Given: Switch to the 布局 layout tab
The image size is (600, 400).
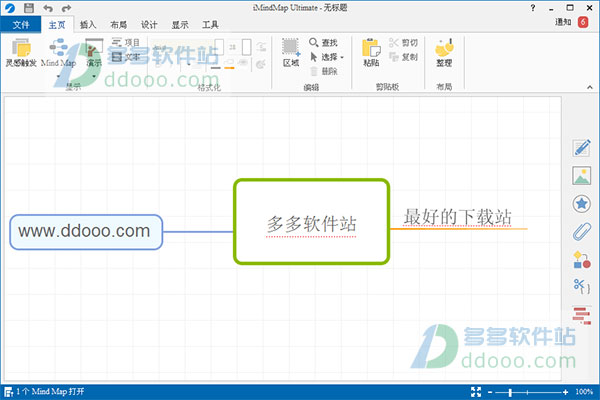Looking at the screenshot, I should pyautogui.click(x=119, y=25).
